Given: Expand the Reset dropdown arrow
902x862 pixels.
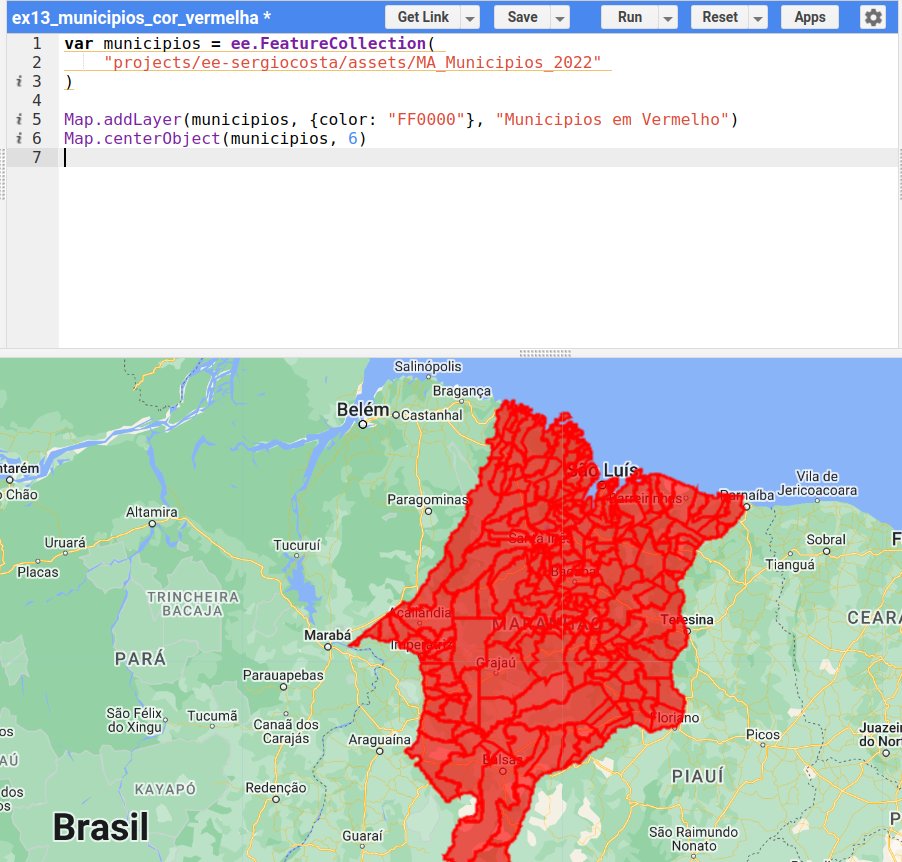Looking at the screenshot, I should click(x=758, y=18).
